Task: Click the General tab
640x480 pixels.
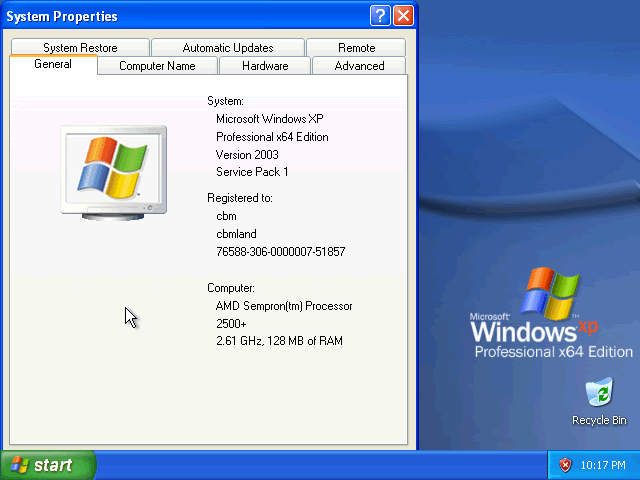Action: point(53,64)
